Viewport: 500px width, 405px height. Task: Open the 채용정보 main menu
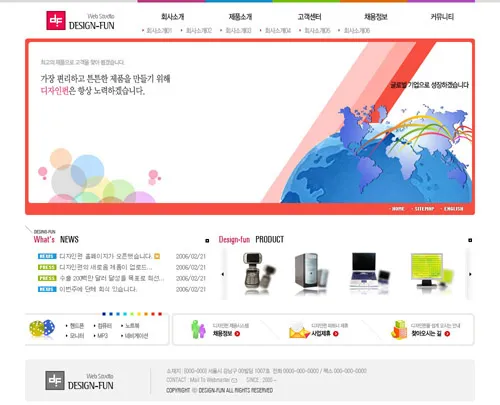pyautogui.click(x=376, y=17)
